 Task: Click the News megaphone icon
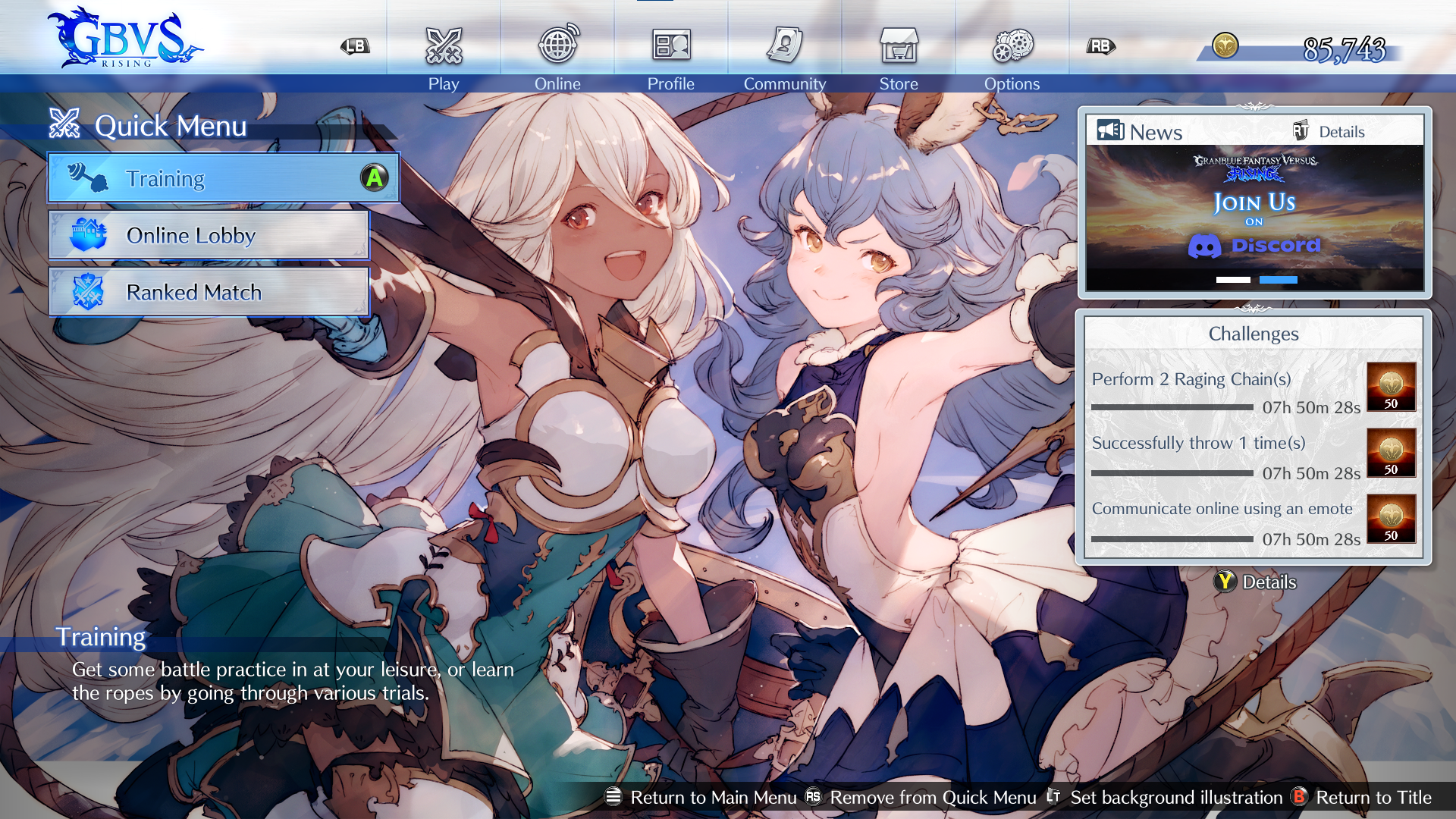(x=1110, y=130)
